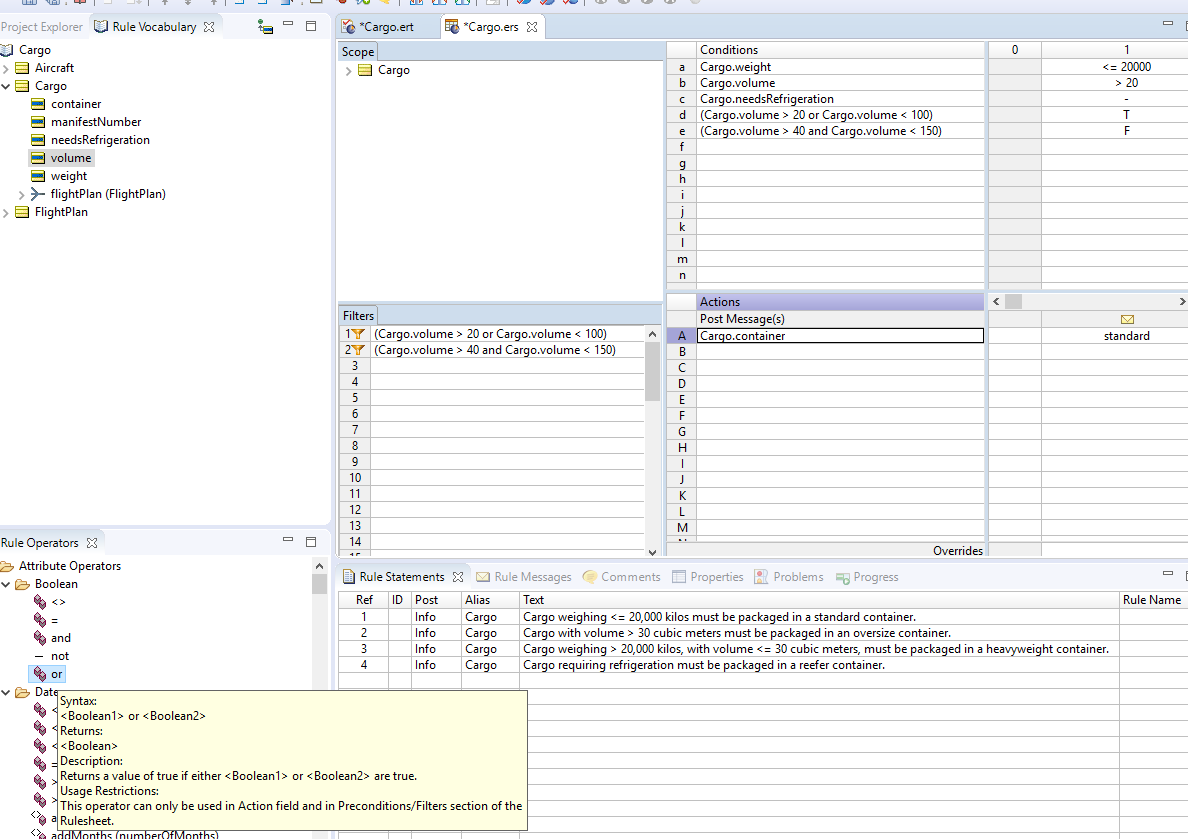Collapse the Boolean operators folder
The width and height of the screenshot is (1188, 839).
point(6,584)
